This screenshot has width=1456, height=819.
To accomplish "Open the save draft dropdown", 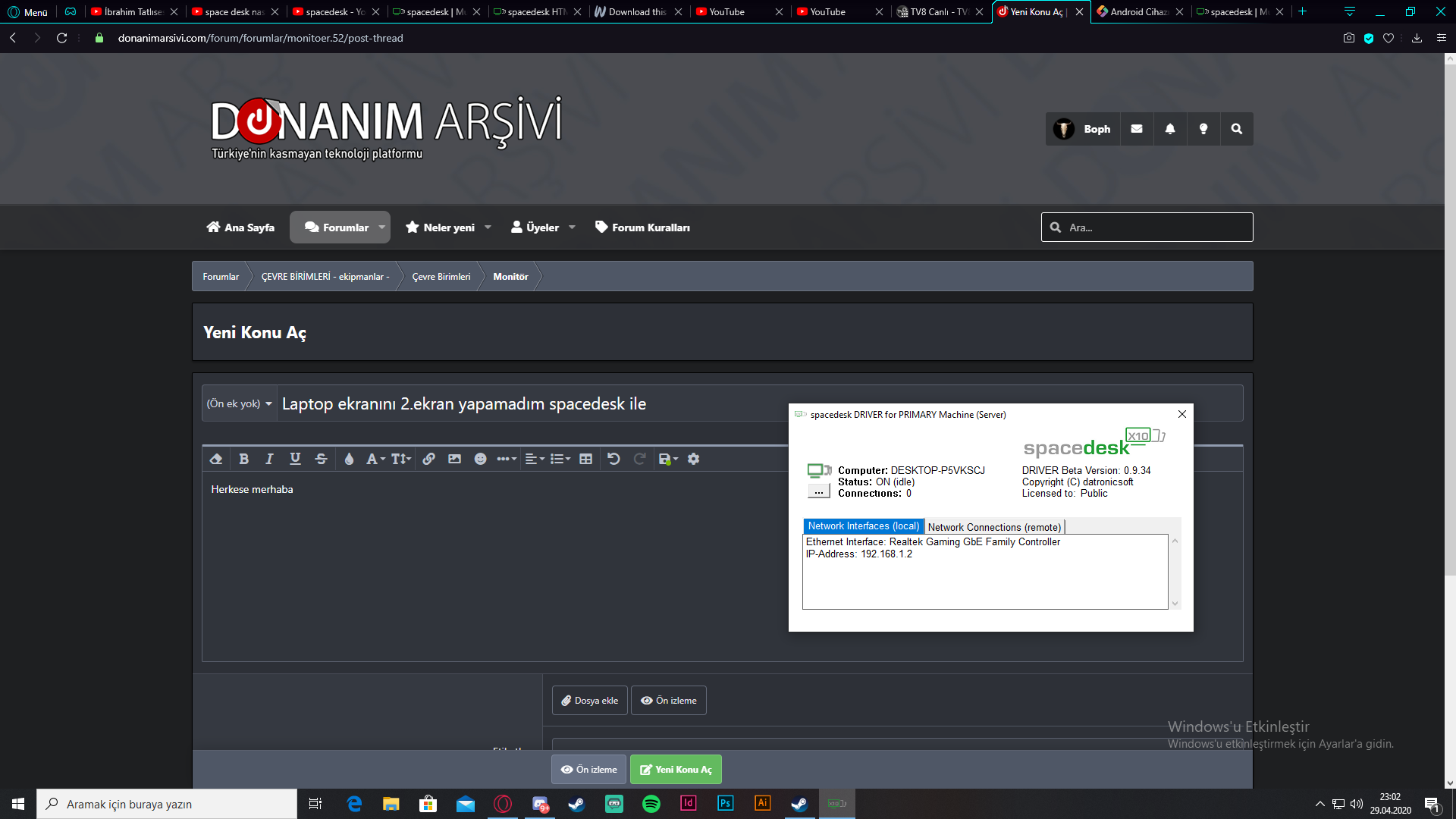I will (668, 459).
